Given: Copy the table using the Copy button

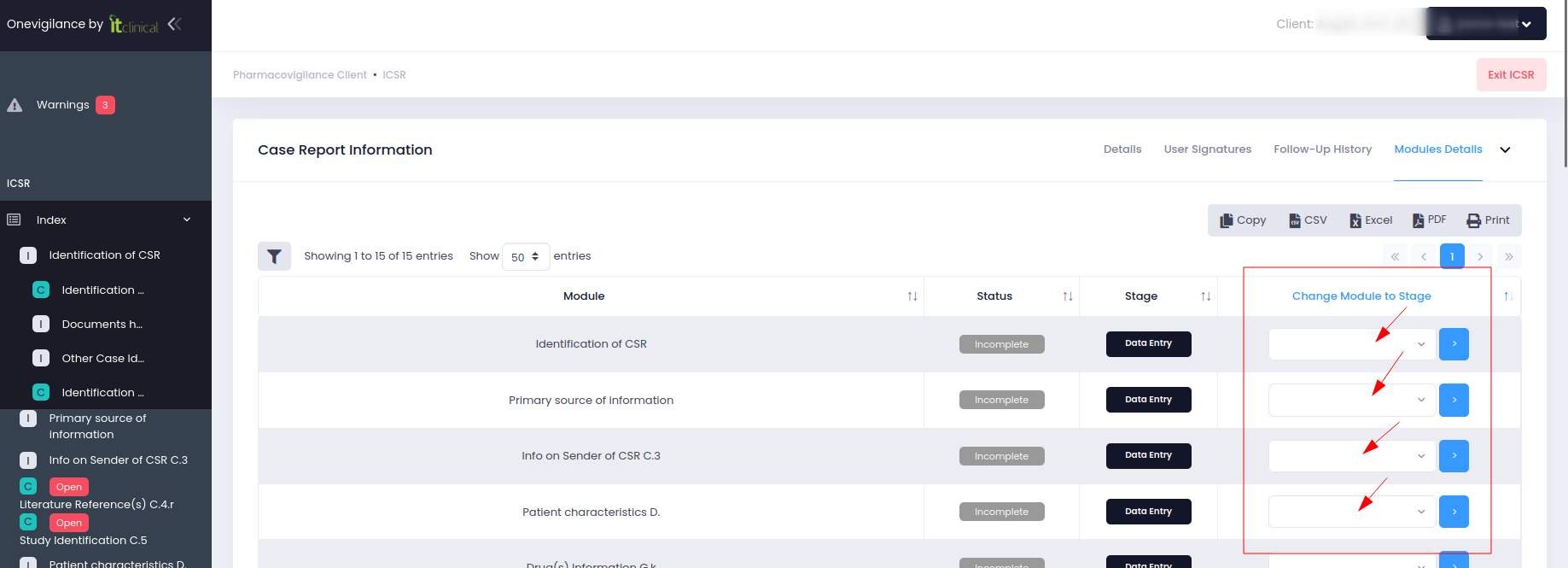Looking at the screenshot, I should [1243, 220].
